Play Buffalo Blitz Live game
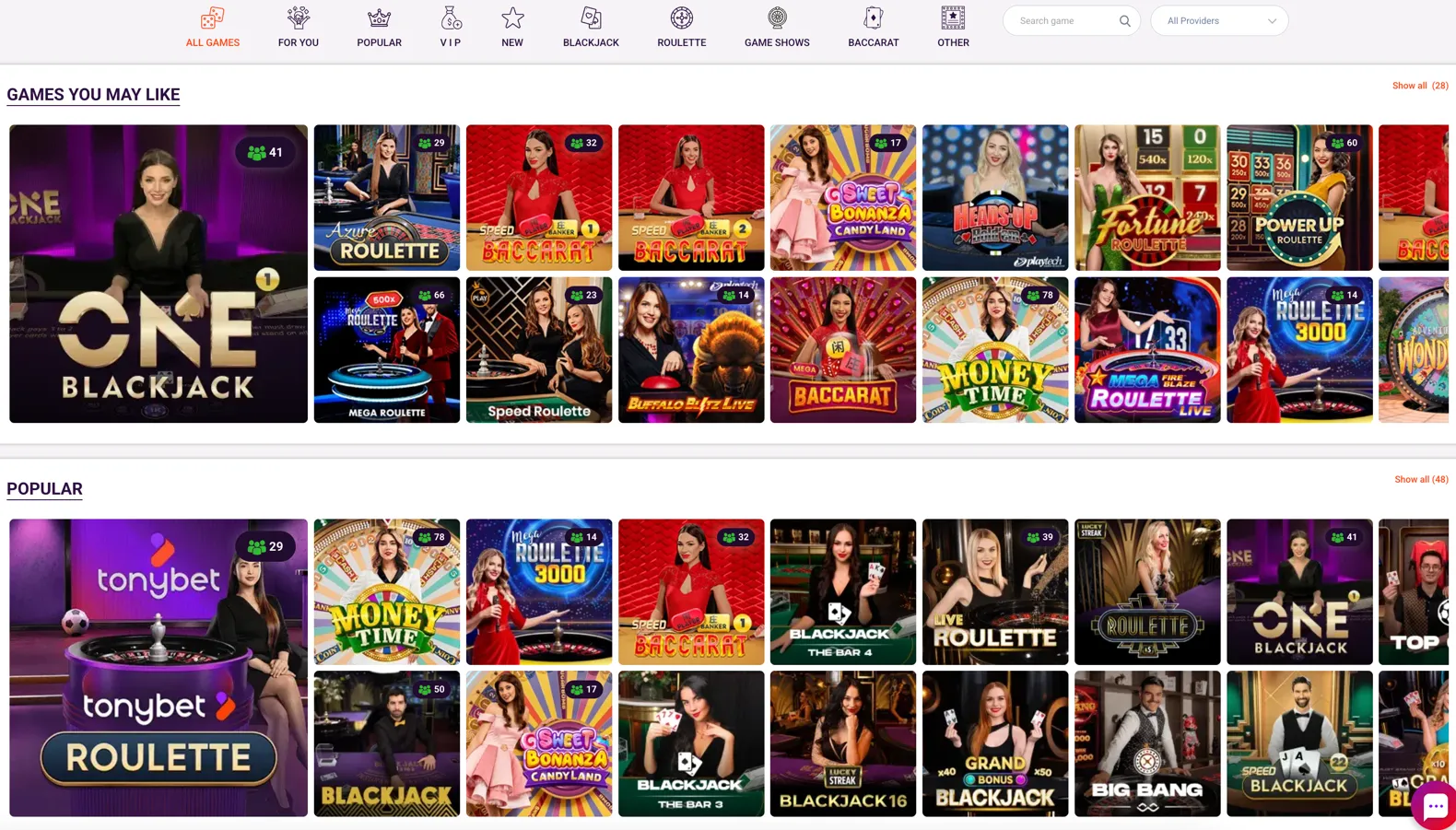The height and width of the screenshot is (830, 1456). (x=691, y=350)
